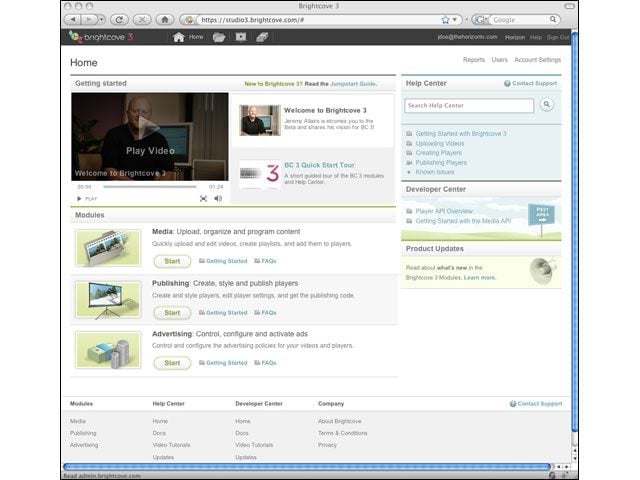Open the Advertising module icon in header
This screenshot has height=480, width=640.
262,37
